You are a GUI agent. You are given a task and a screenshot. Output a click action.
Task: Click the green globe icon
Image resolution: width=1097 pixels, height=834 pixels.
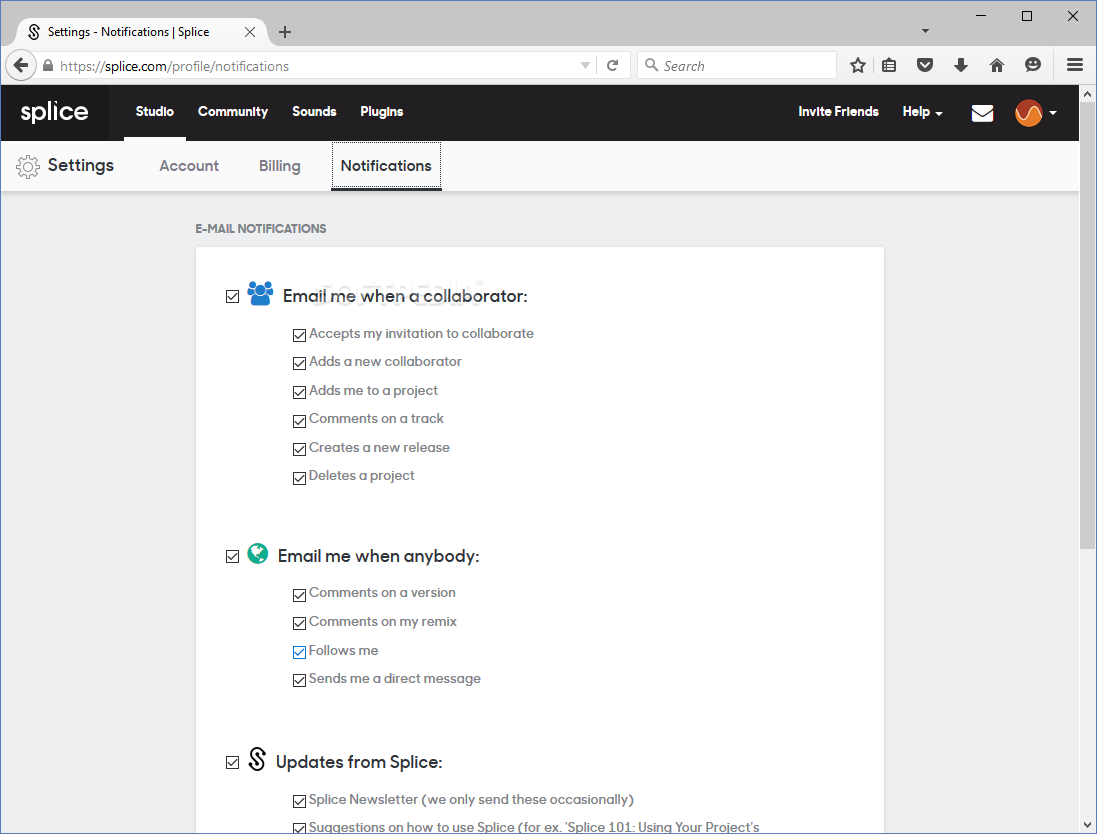coord(257,554)
